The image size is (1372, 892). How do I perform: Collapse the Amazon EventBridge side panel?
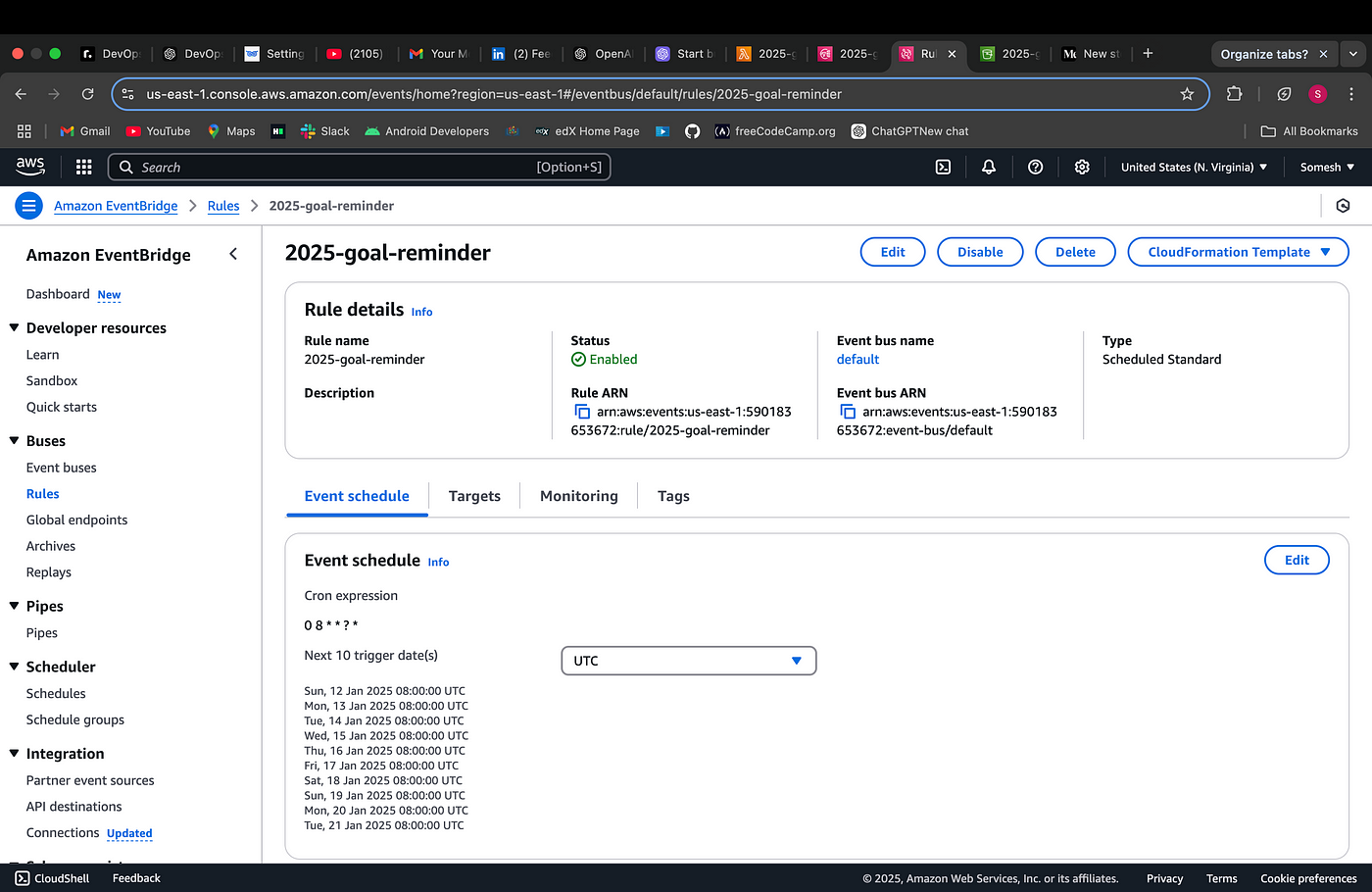point(233,254)
